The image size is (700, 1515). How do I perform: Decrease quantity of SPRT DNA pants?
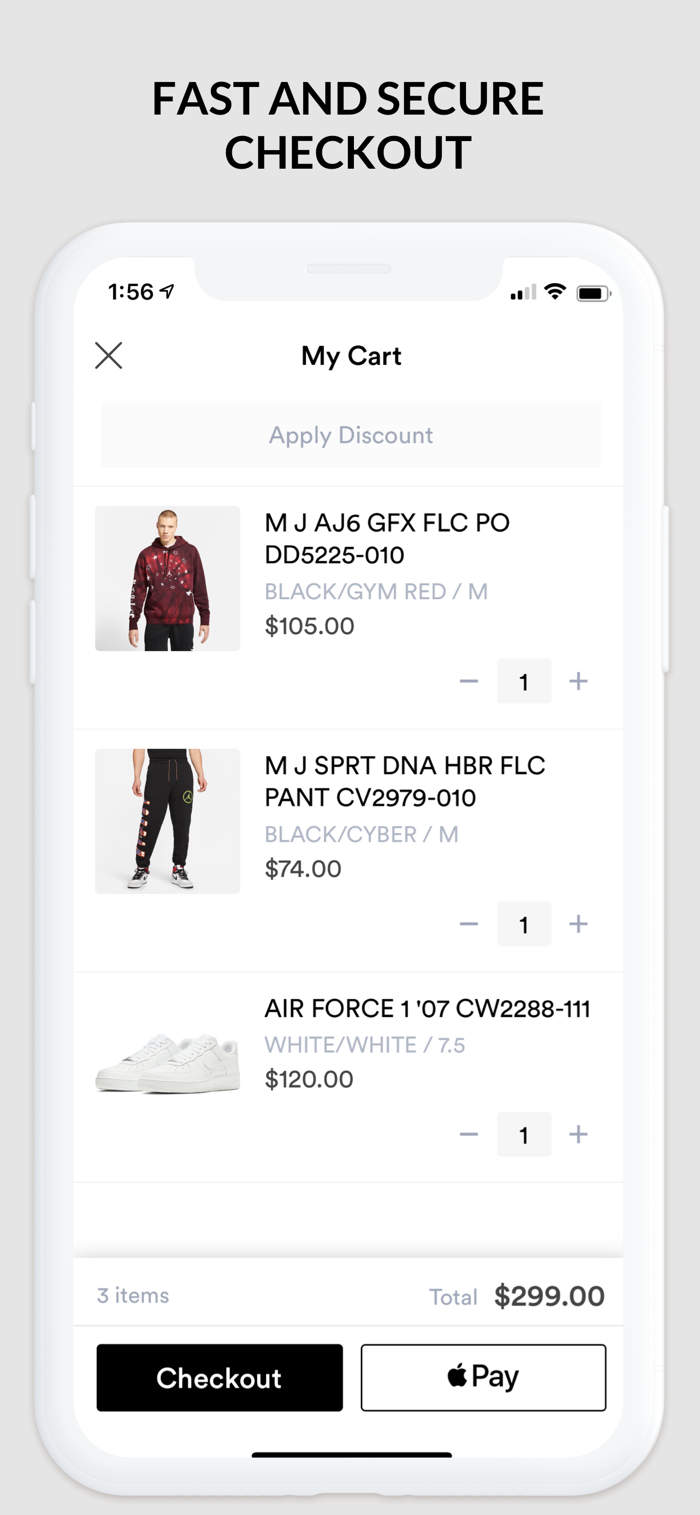click(469, 924)
